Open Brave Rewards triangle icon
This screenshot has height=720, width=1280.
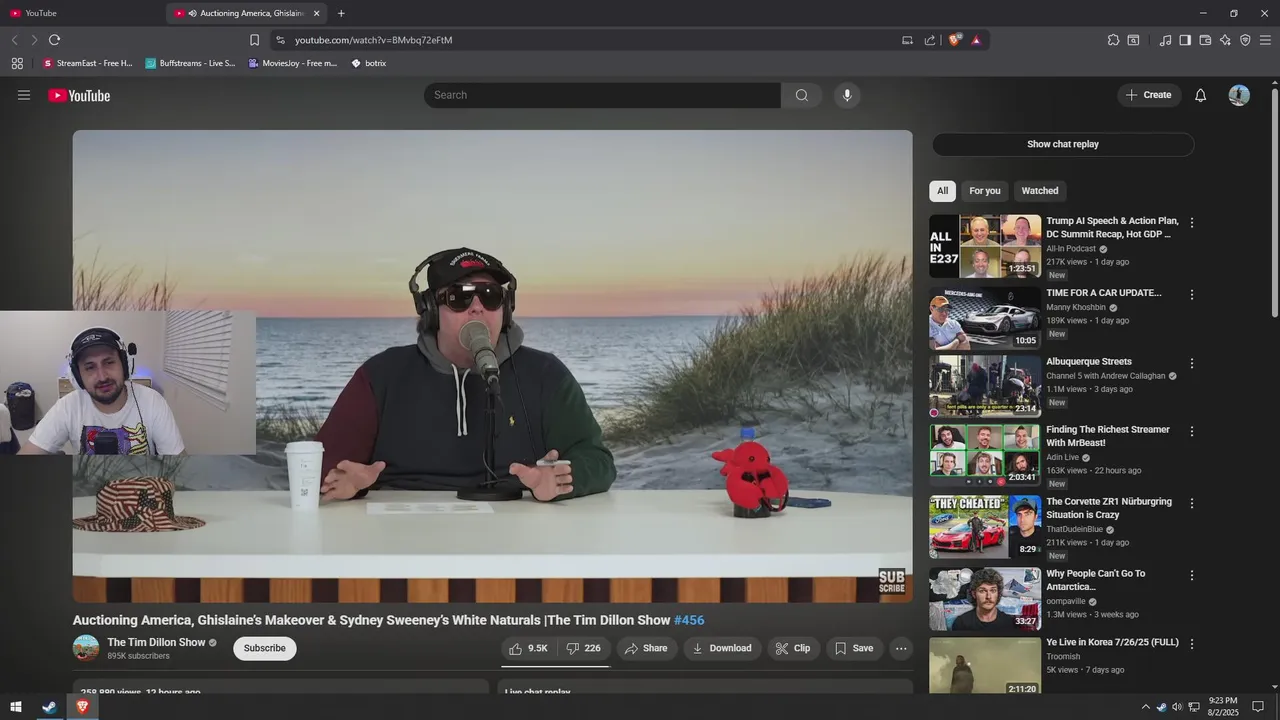[x=976, y=40]
